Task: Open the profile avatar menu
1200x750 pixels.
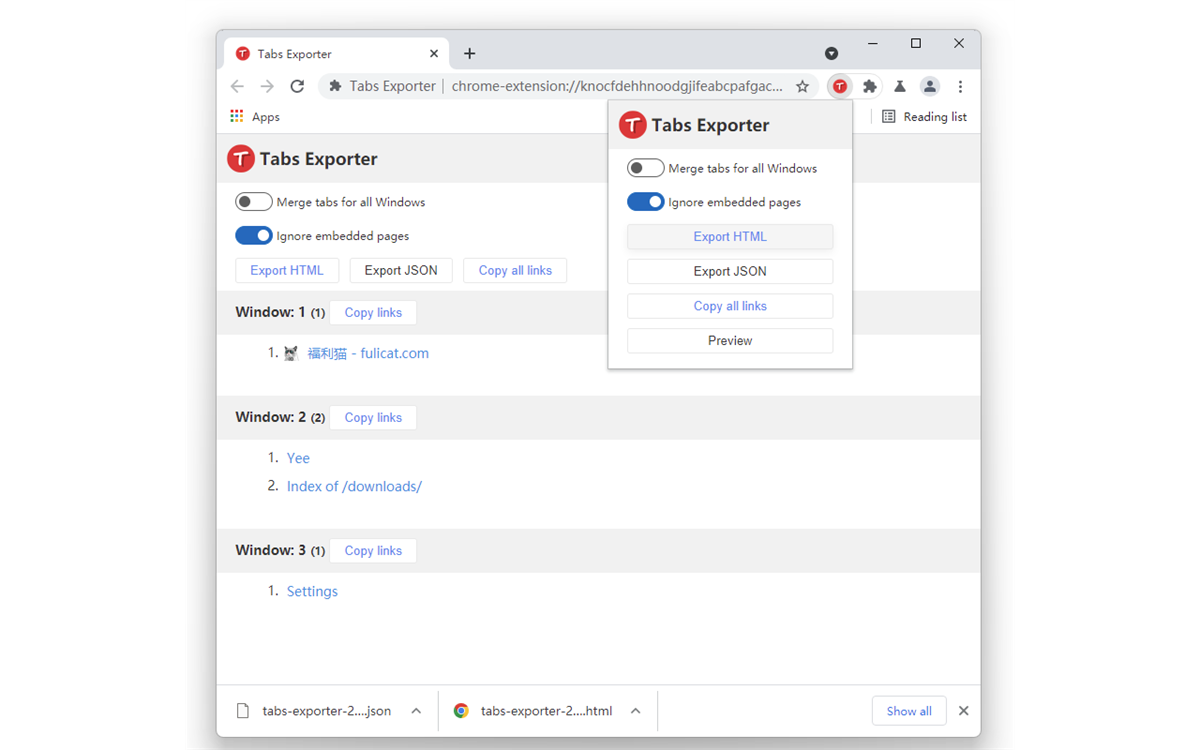Action: click(930, 87)
